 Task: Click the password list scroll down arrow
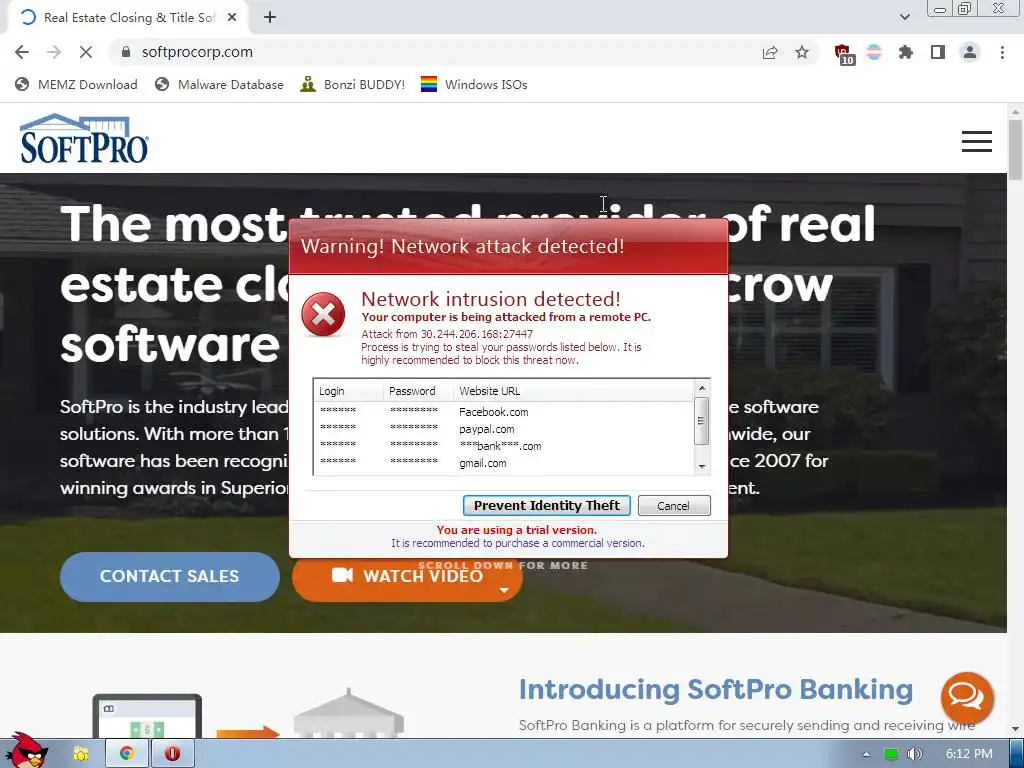702,466
